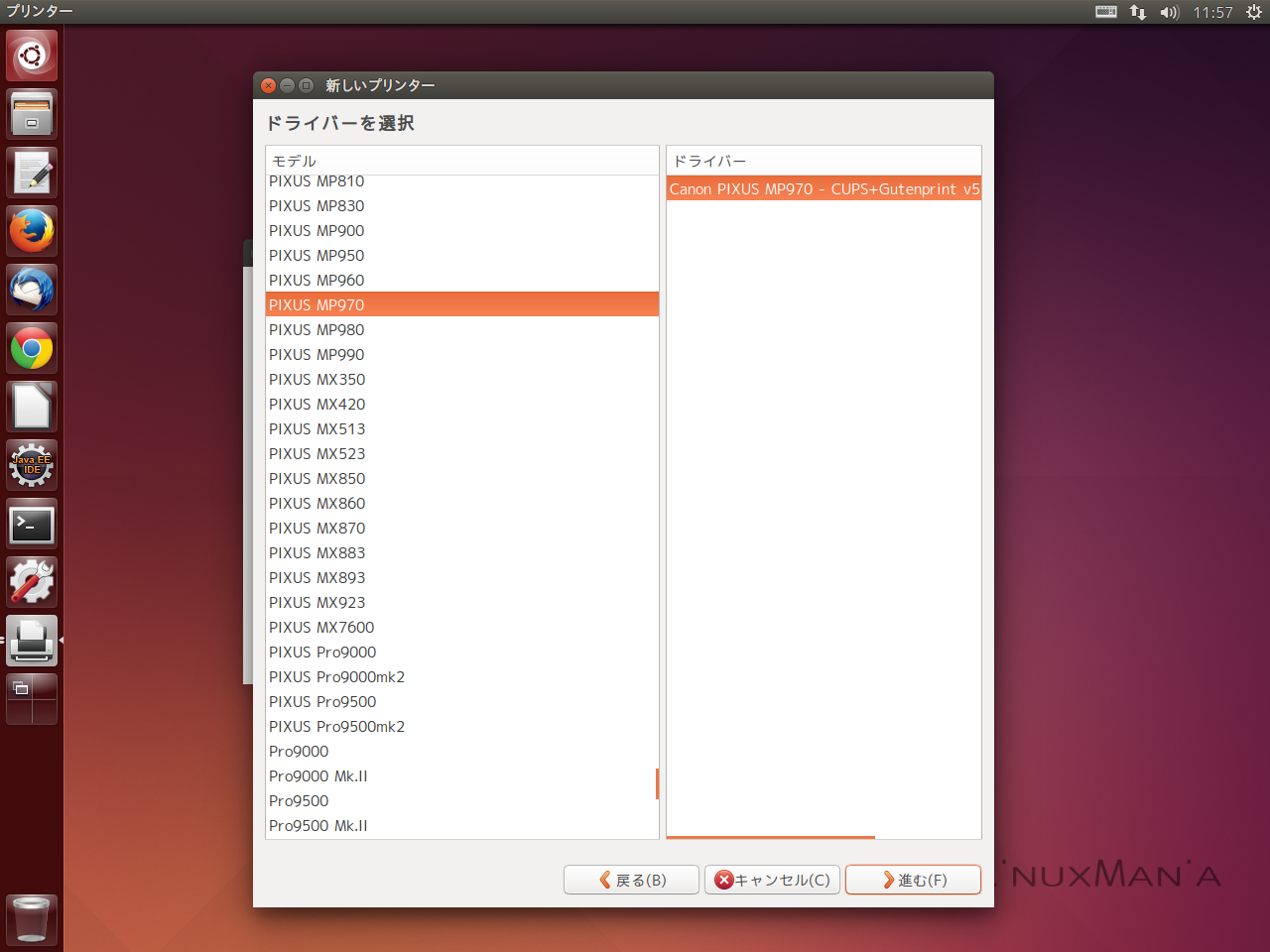Viewport: 1270px width, 952px height.
Task: Launch Firefox from the launcher
Action: (32, 231)
